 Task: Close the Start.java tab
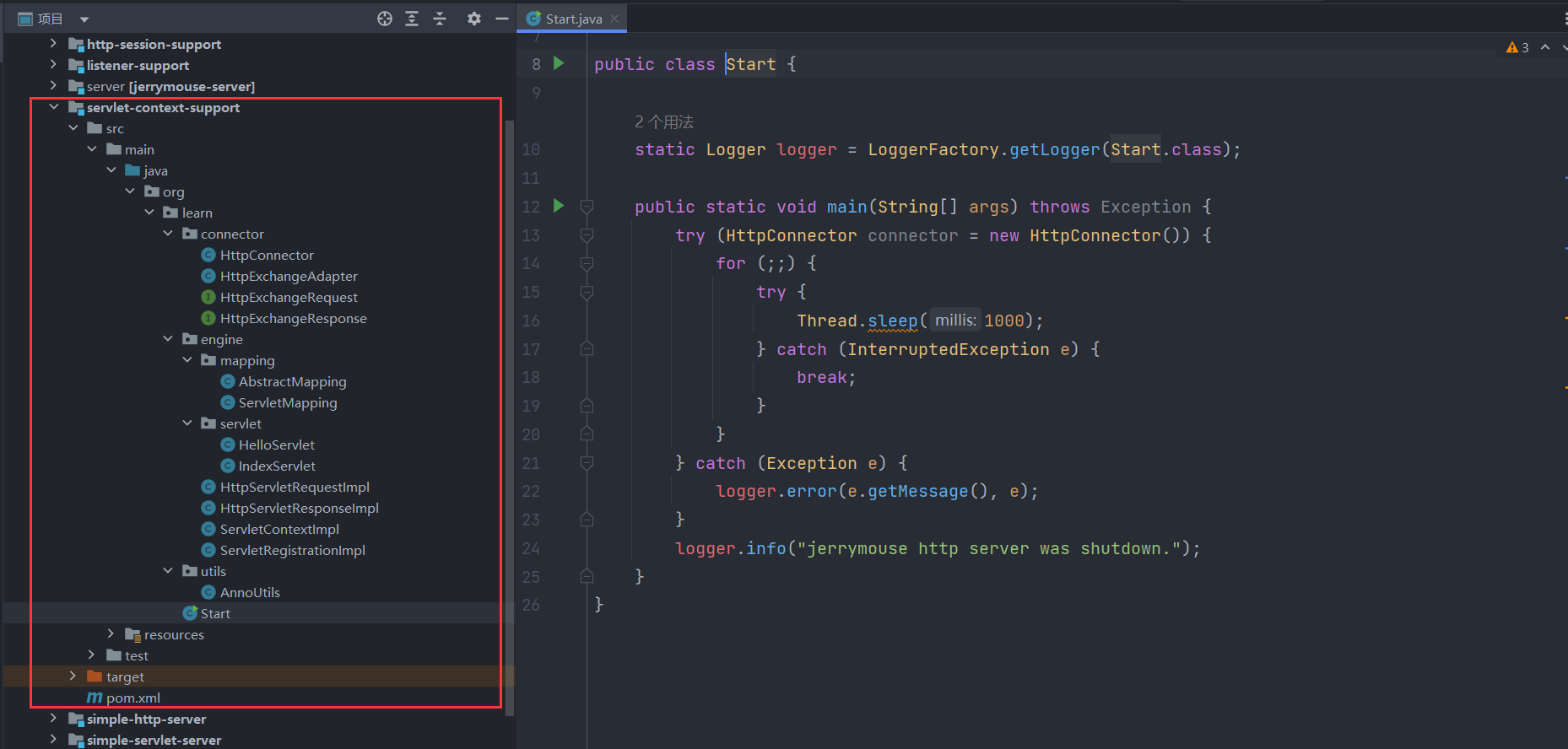click(614, 19)
